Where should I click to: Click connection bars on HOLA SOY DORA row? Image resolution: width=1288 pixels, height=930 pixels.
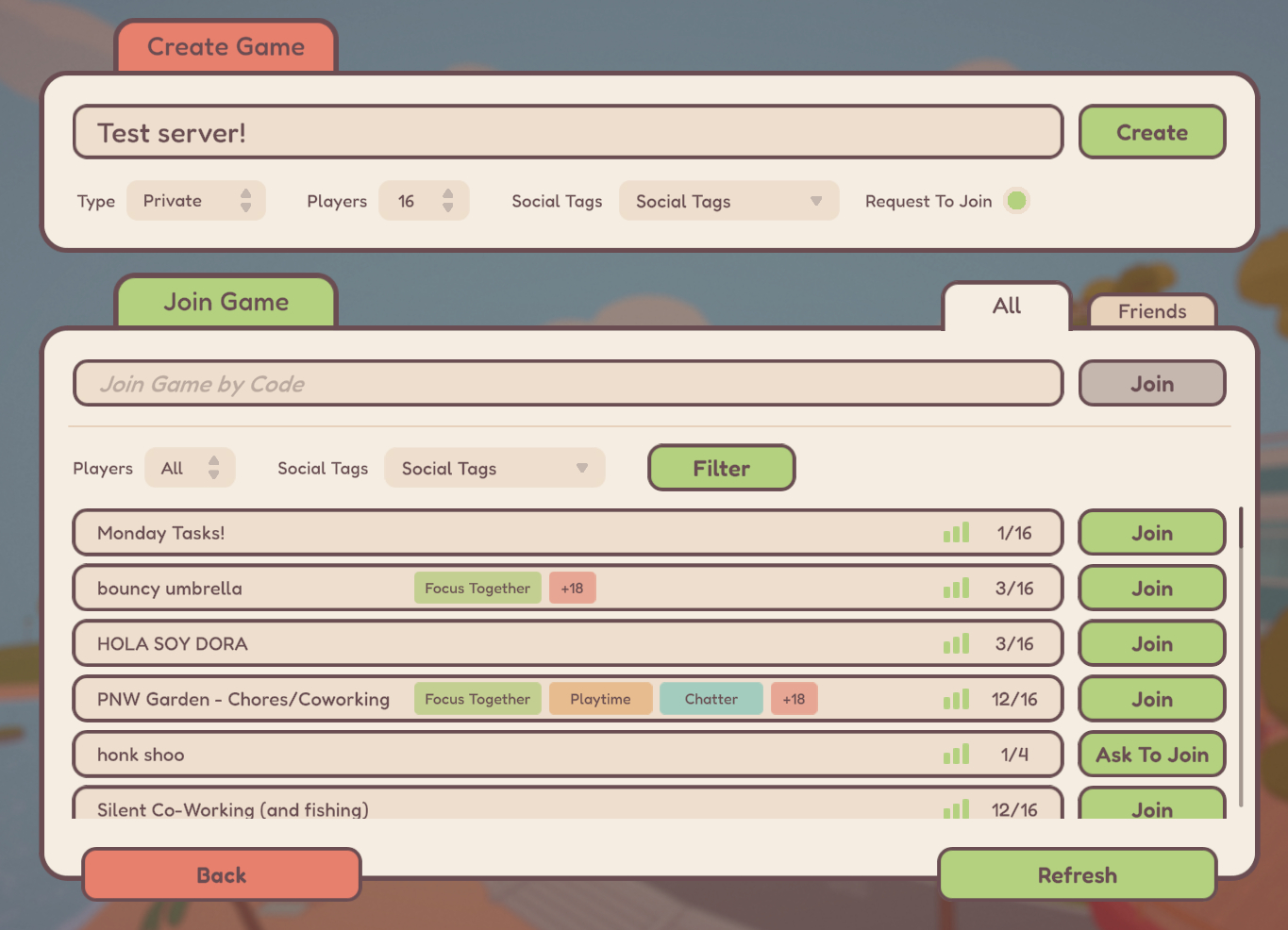(956, 644)
